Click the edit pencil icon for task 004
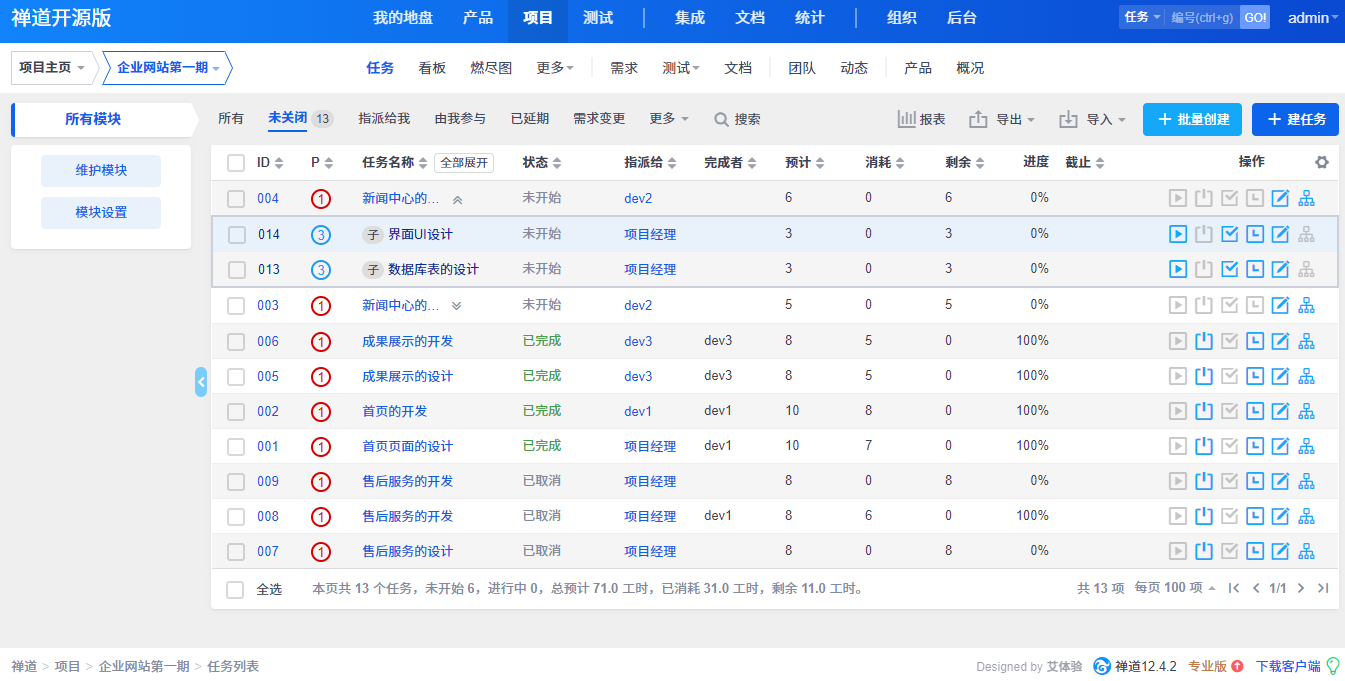Image resolution: width=1345 pixels, height=681 pixels. [1280, 198]
